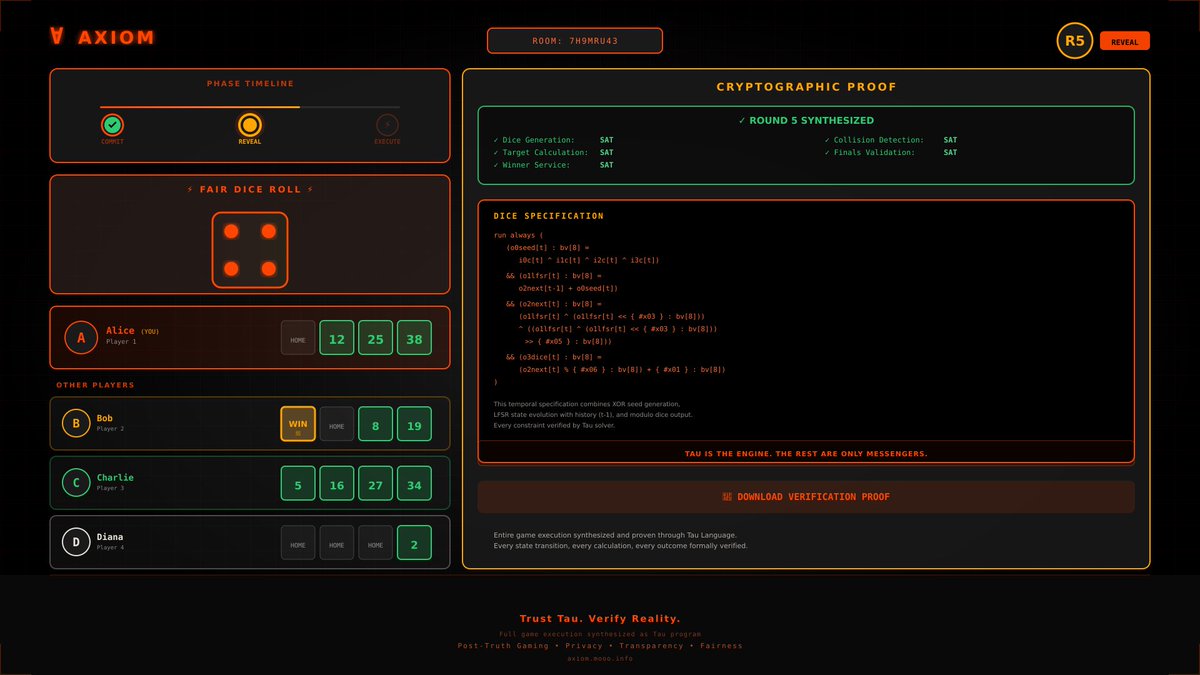Click the active Reveal phase circle icon
This screenshot has height=675, width=1200.
pos(249,127)
